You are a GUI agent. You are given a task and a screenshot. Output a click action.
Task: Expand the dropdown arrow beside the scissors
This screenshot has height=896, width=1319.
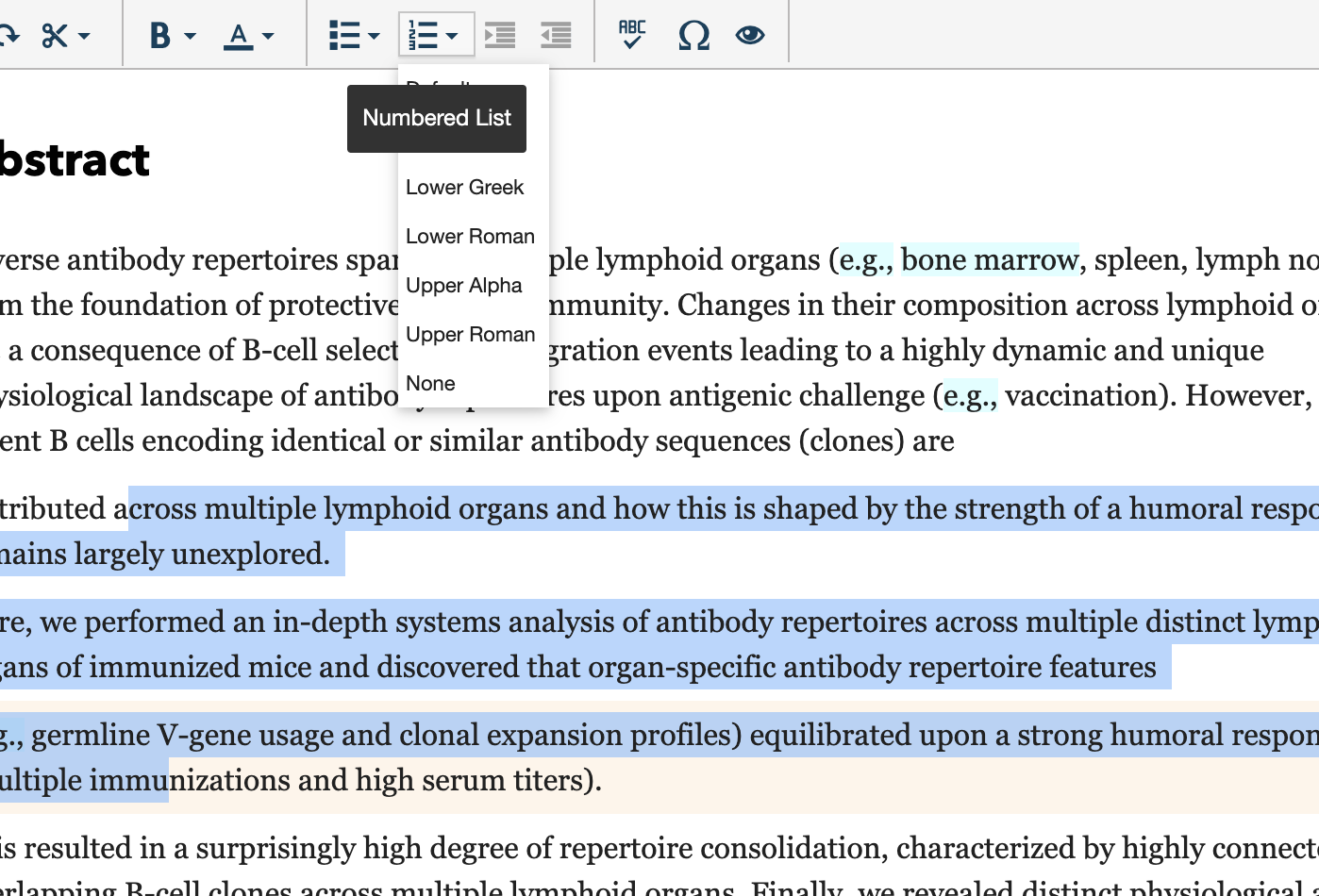(x=84, y=37)
